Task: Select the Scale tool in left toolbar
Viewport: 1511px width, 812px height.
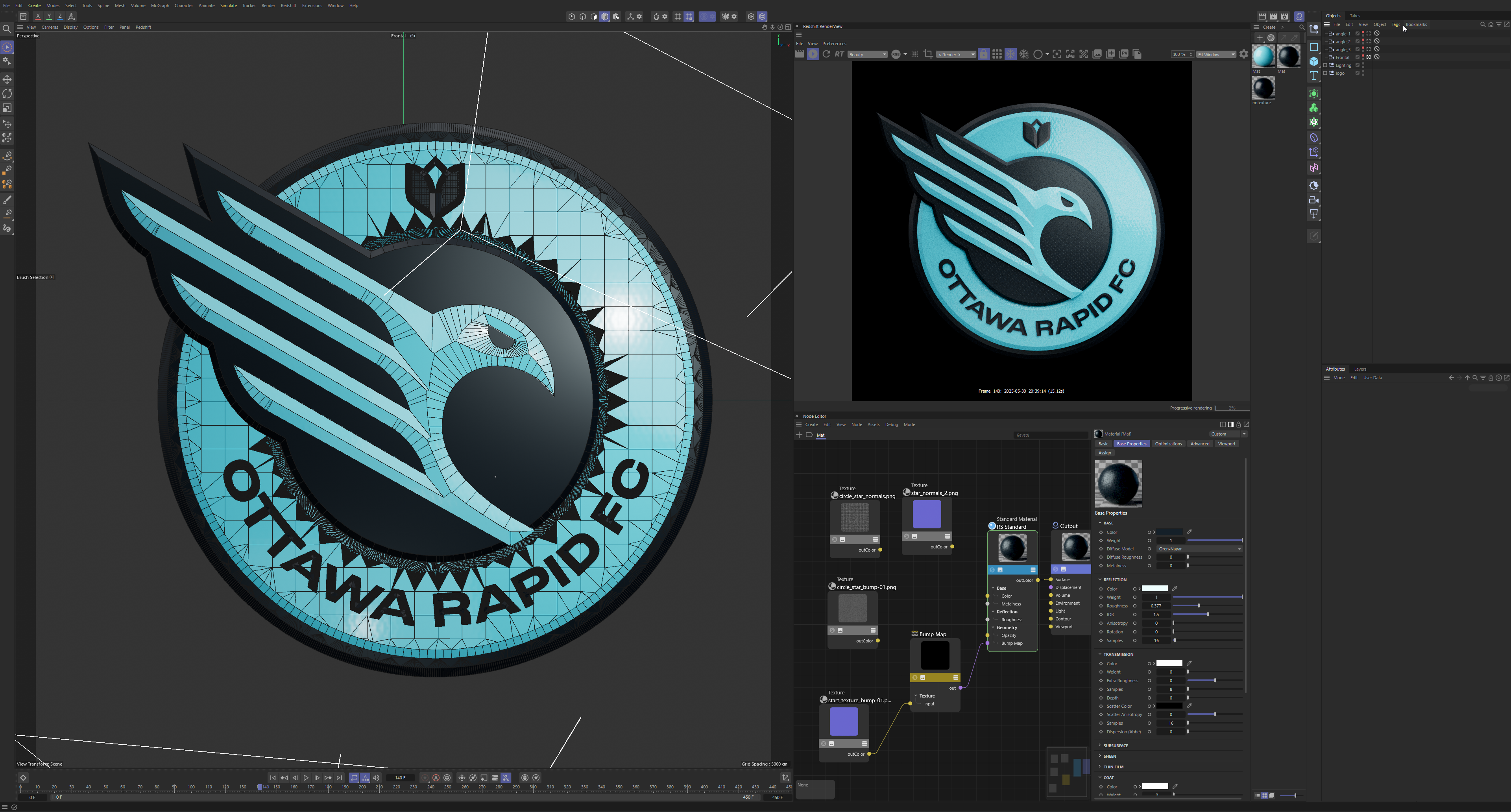Action: pos(7,109)
